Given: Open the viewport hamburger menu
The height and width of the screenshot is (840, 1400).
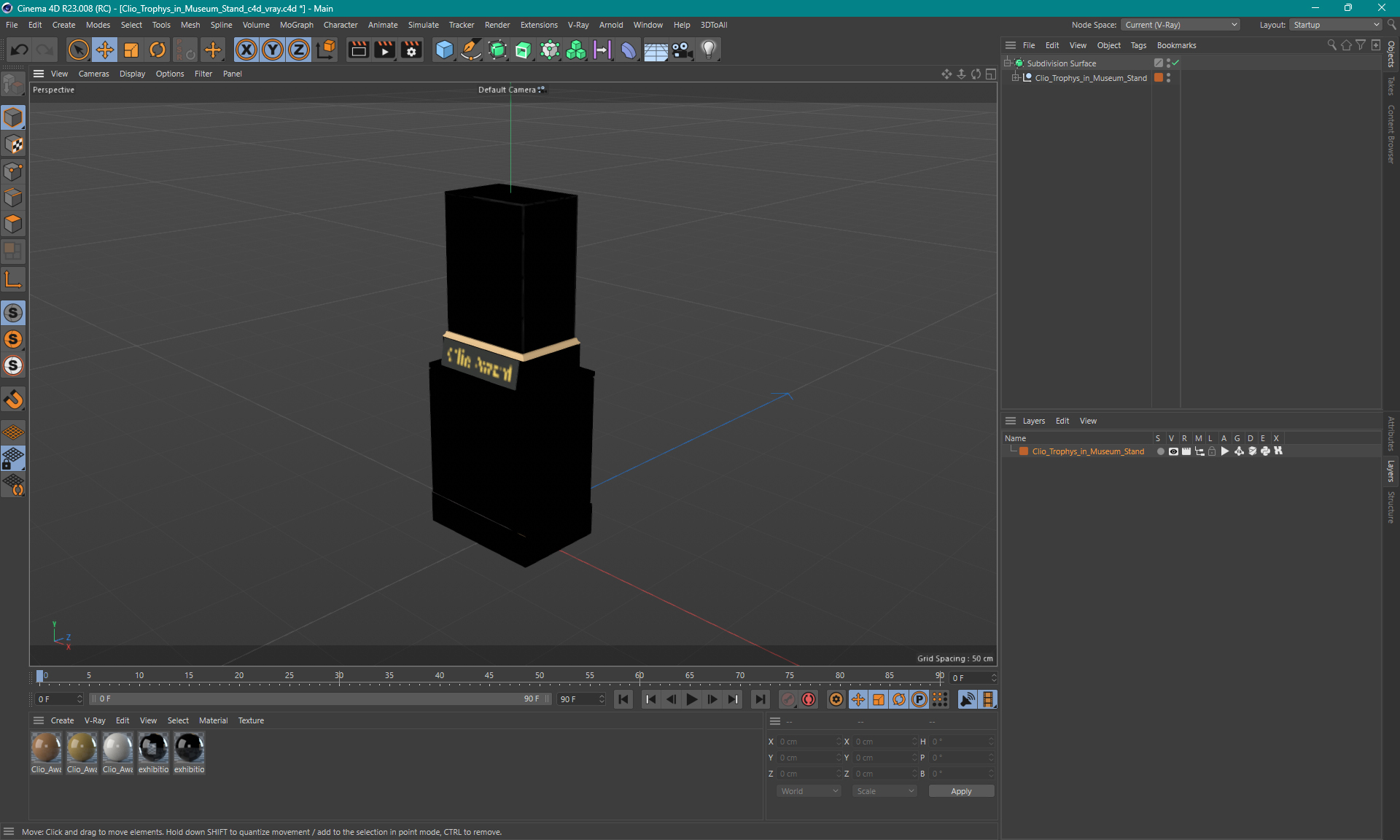Looking at the screenshot, I should point(39,74).
